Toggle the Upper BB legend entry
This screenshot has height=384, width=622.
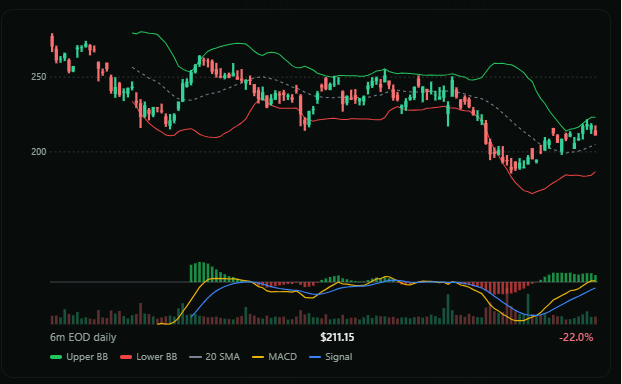point(79,357)
